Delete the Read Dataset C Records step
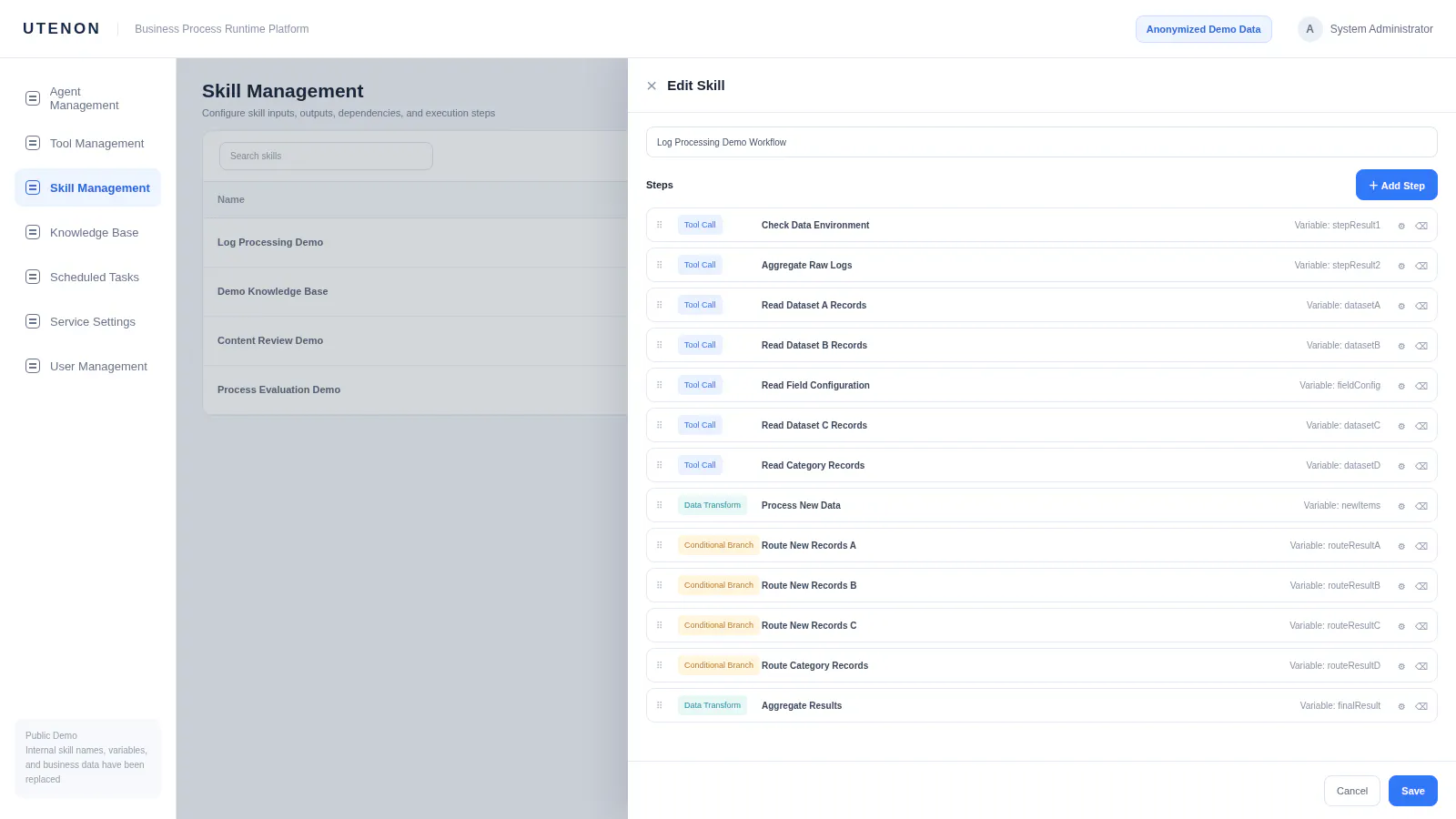The image size is (1456, 819). click(1421, 426)
